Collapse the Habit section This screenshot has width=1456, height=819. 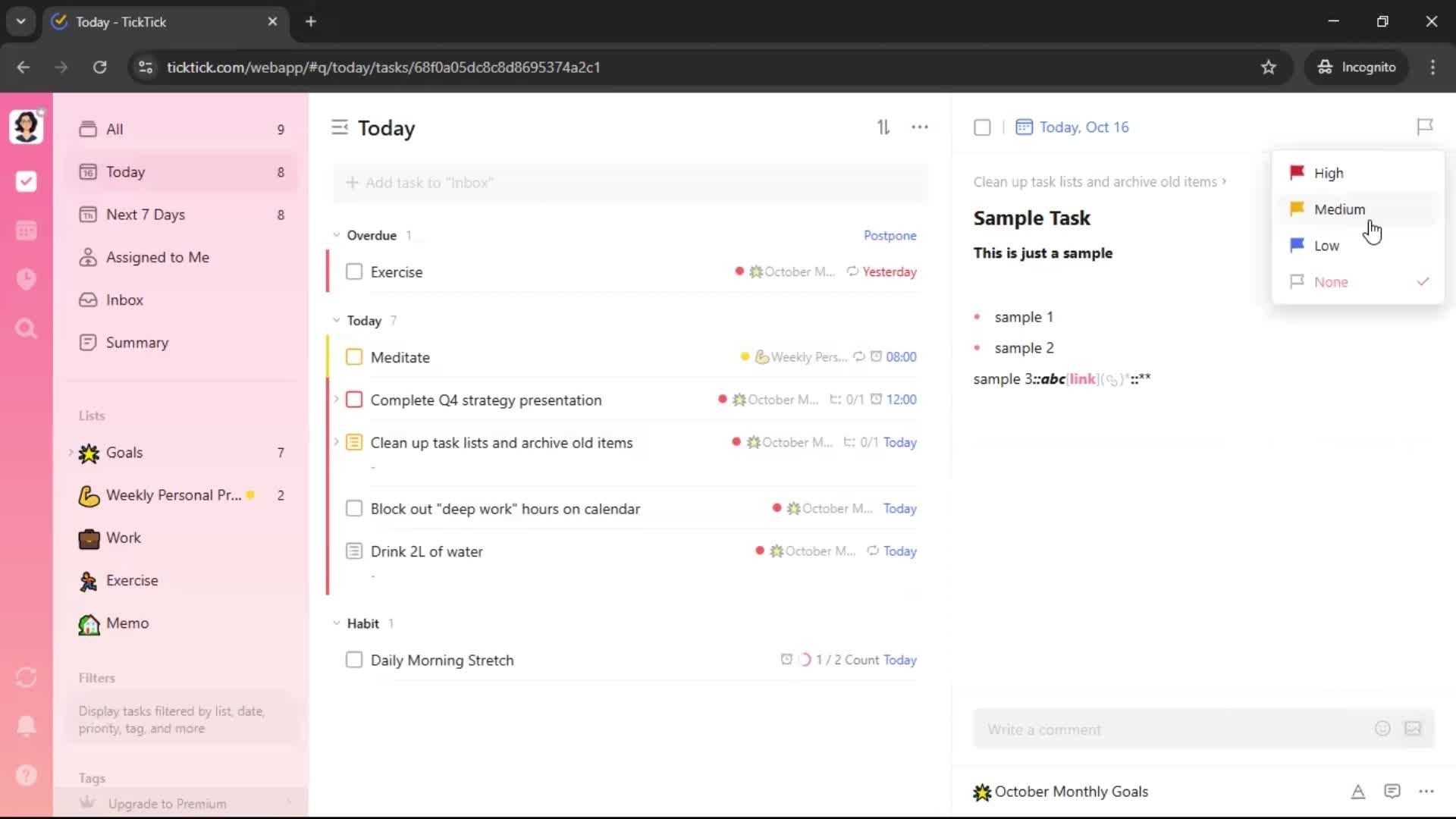point(337,623)
